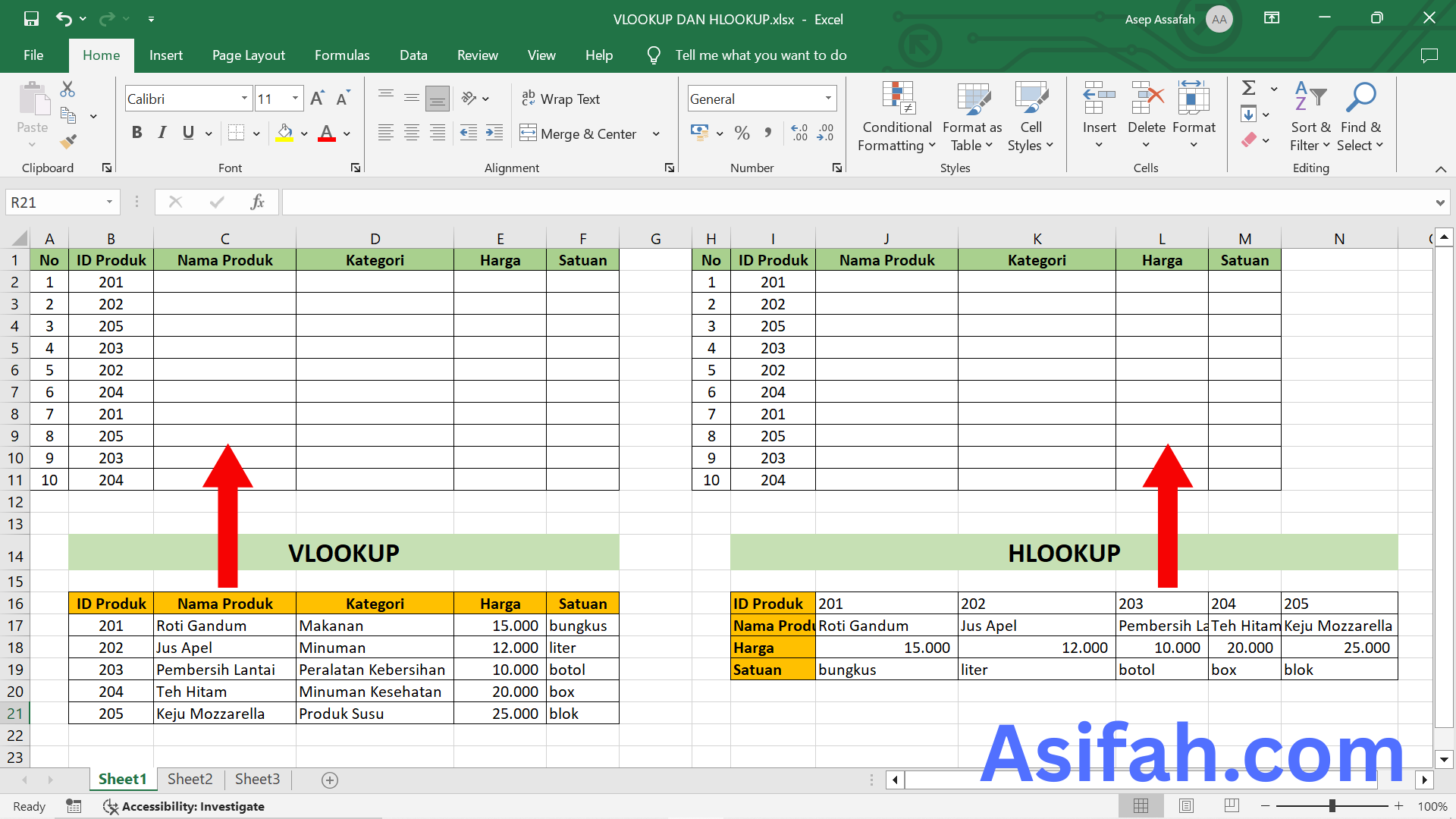Switch to Sheet2 tab
Image resolution: width=1456 pixels, height=819 pixels.
[190, 779]
